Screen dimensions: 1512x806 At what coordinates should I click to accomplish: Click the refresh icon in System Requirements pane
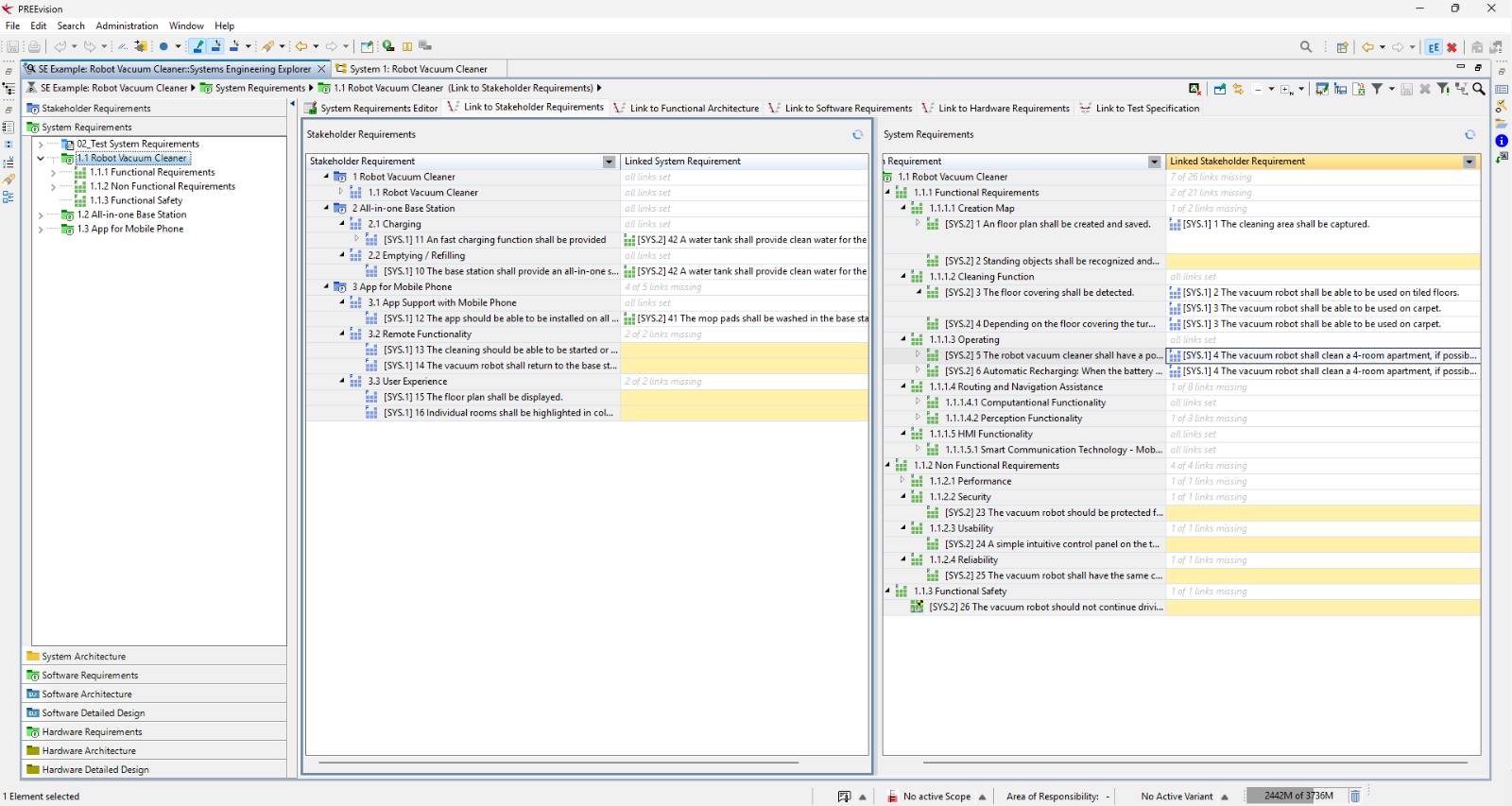pyautogui.click(x=1469, y=135)
